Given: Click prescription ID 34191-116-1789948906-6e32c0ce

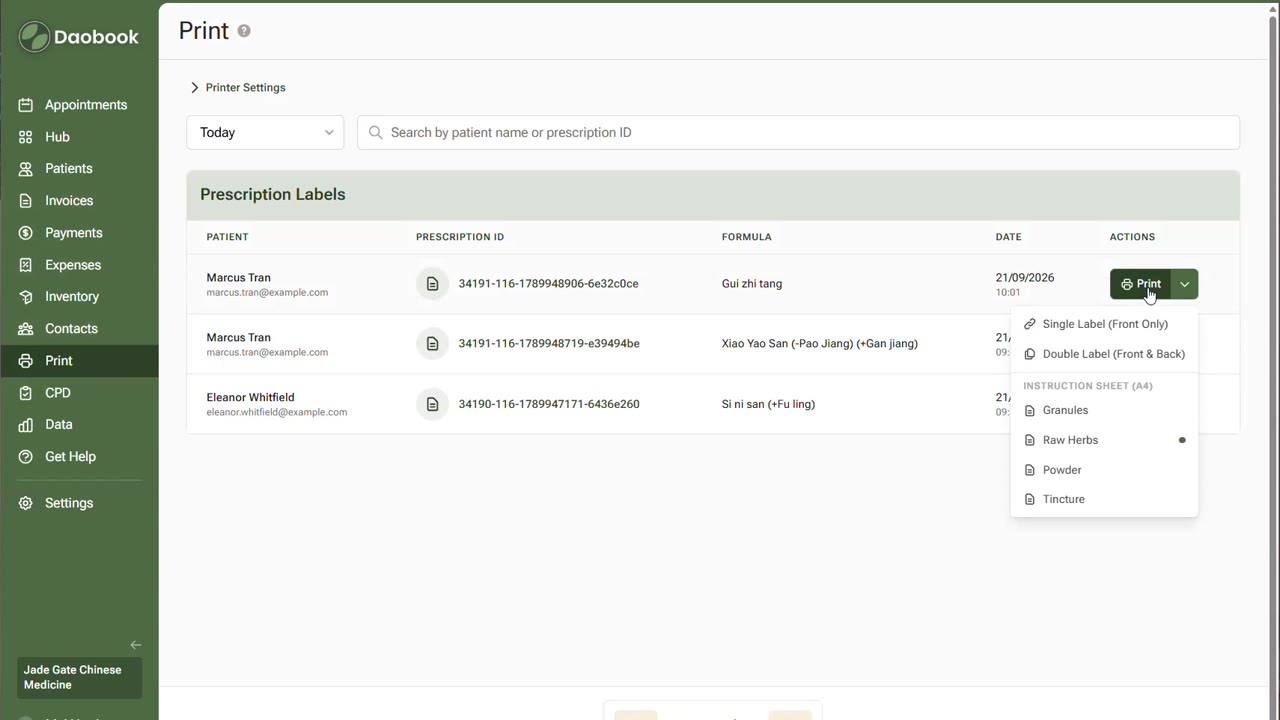Looking at the screenshot, I should click(x=548, y=284).
